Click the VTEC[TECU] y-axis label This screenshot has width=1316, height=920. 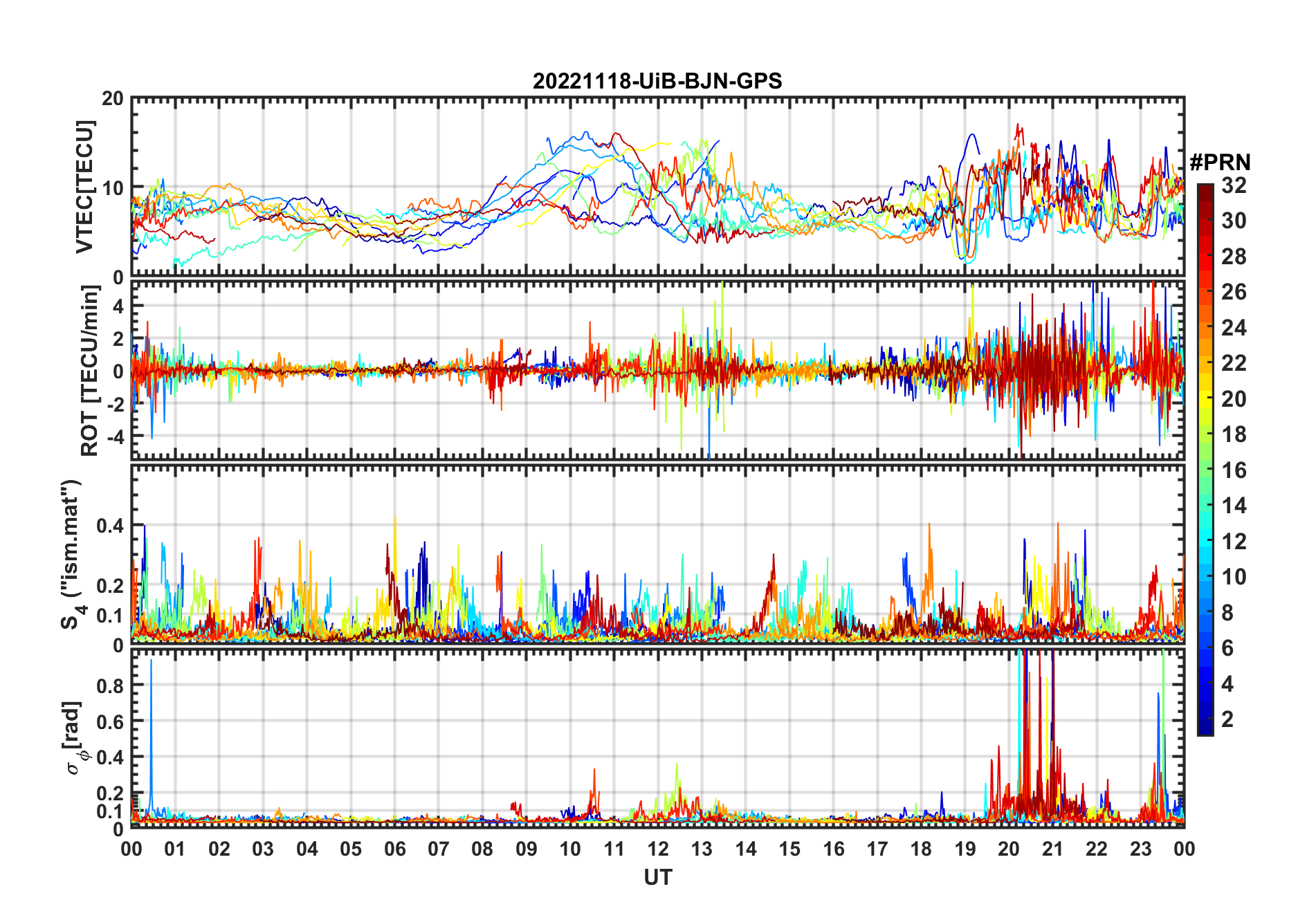point(84,187)
